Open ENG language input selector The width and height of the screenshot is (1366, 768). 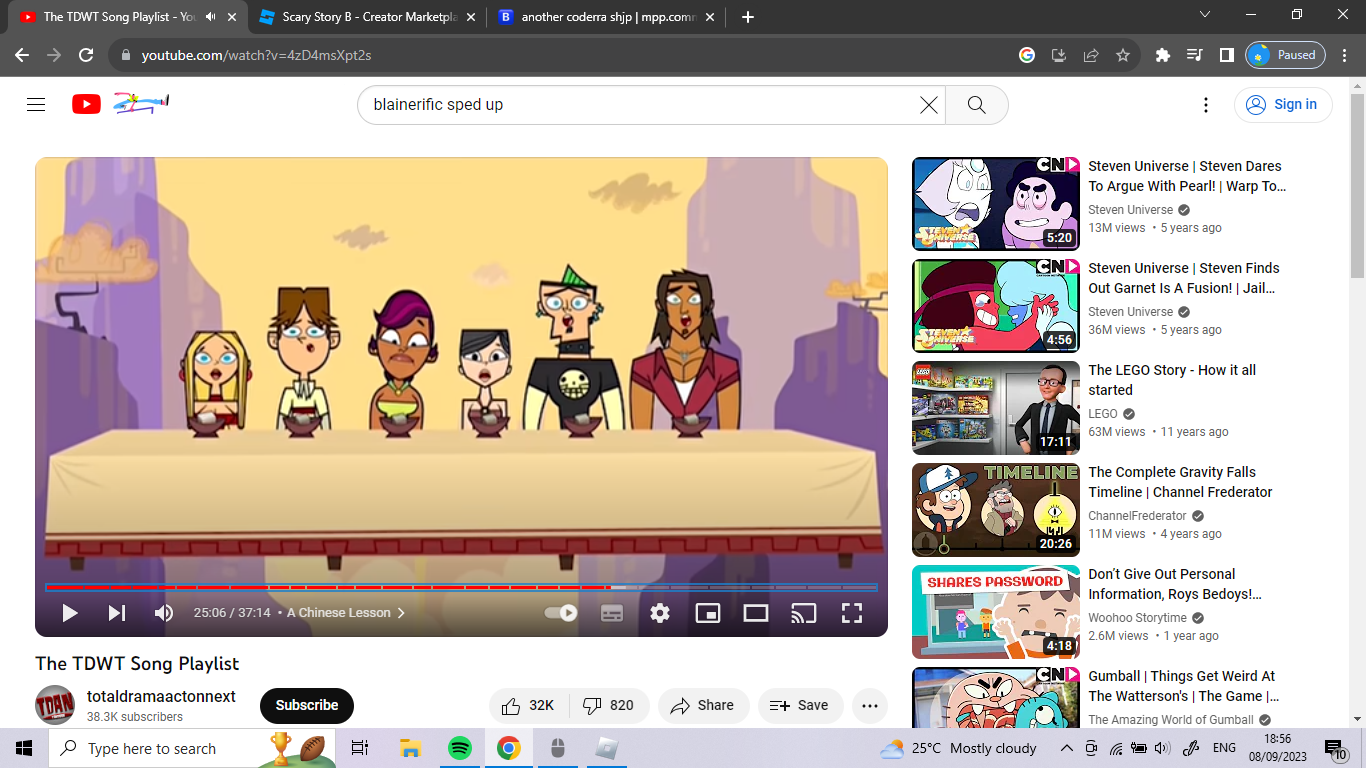(x=1224, y=748)
